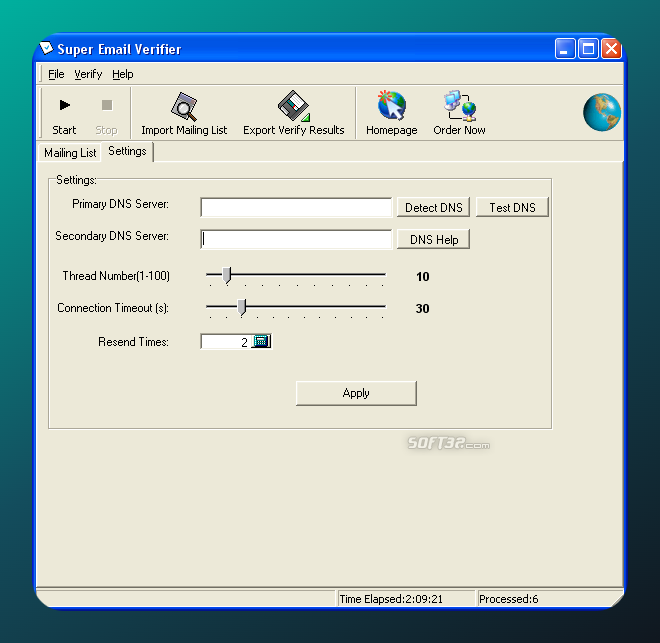Open Import Mailing List tool
Image resolution: width=660 pixels, height=643 pixels.
tap(184, 108)
